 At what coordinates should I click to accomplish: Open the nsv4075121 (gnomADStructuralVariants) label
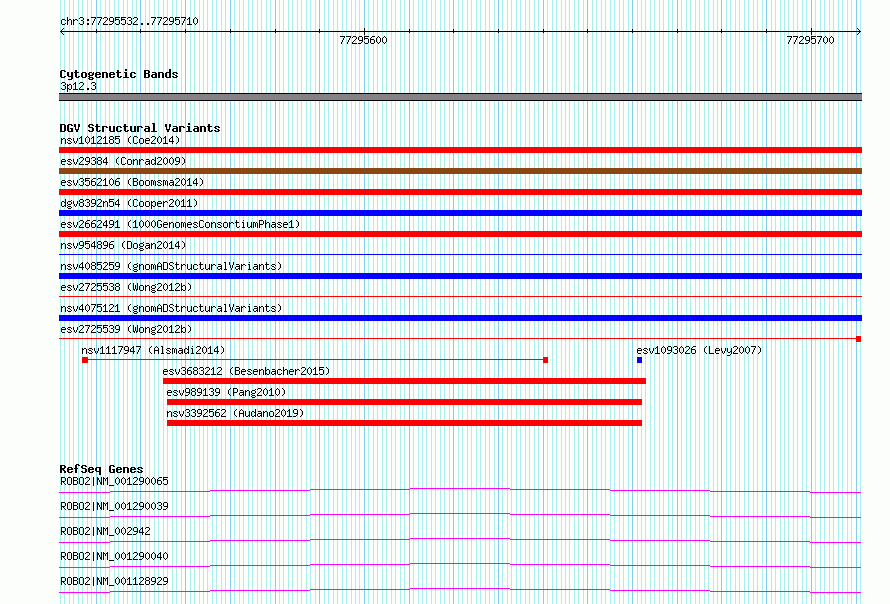tap(171, 308)
